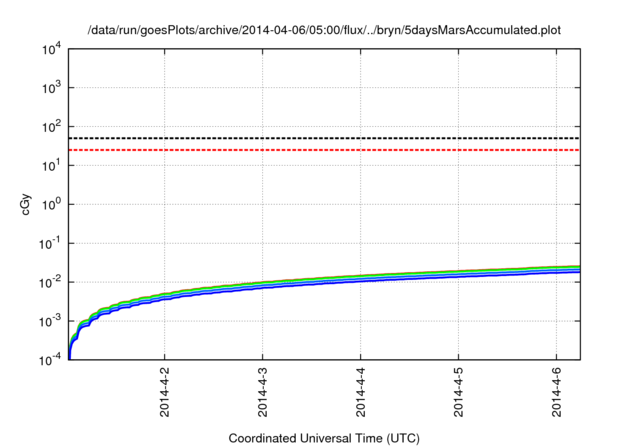Click the cGy y-axis label
The height and width of the screenshot is (448, 640).
pos(25,204)
